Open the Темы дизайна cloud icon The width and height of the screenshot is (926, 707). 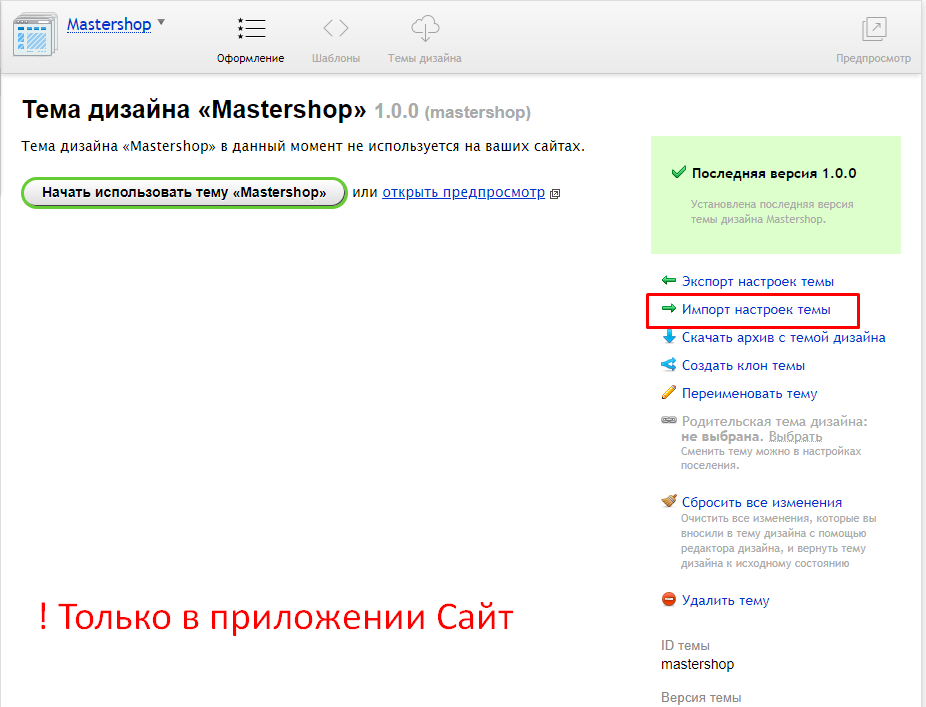pos(425,28)
